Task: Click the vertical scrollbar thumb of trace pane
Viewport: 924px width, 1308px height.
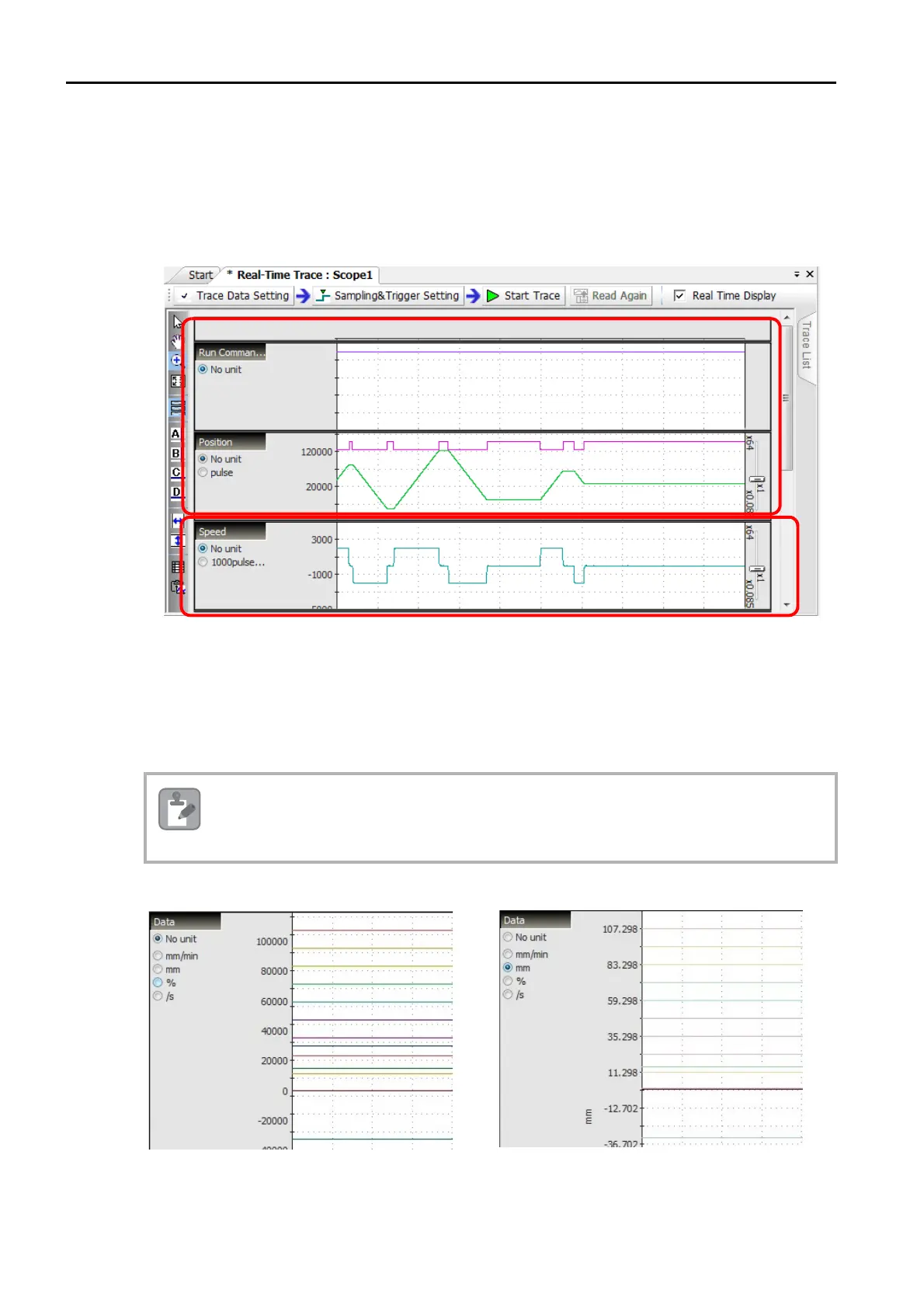Action: click(787, 398)
